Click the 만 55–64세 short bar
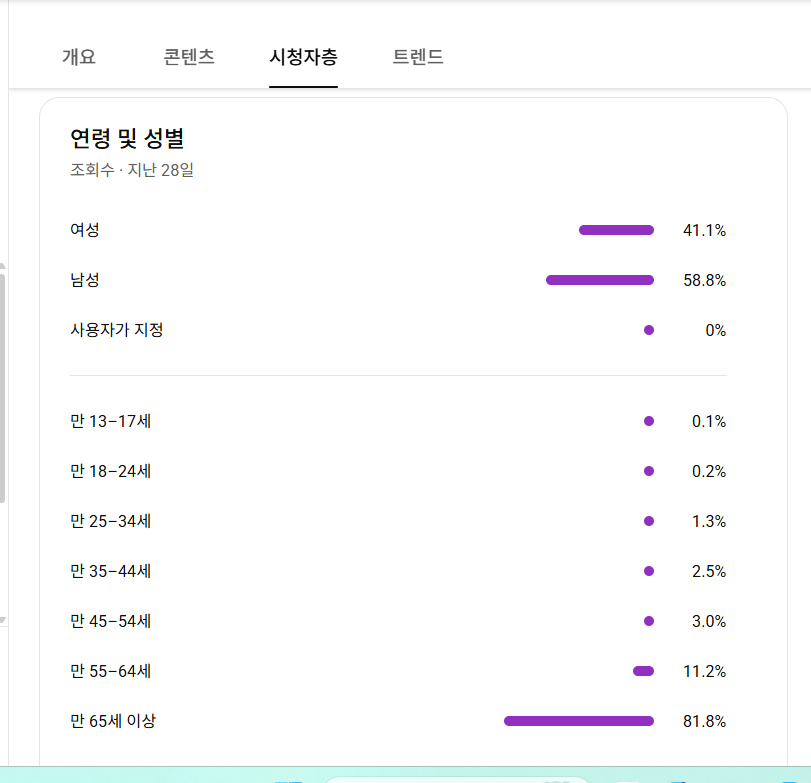The width and height of the screenshot is (811, 783). click(643, 671)
